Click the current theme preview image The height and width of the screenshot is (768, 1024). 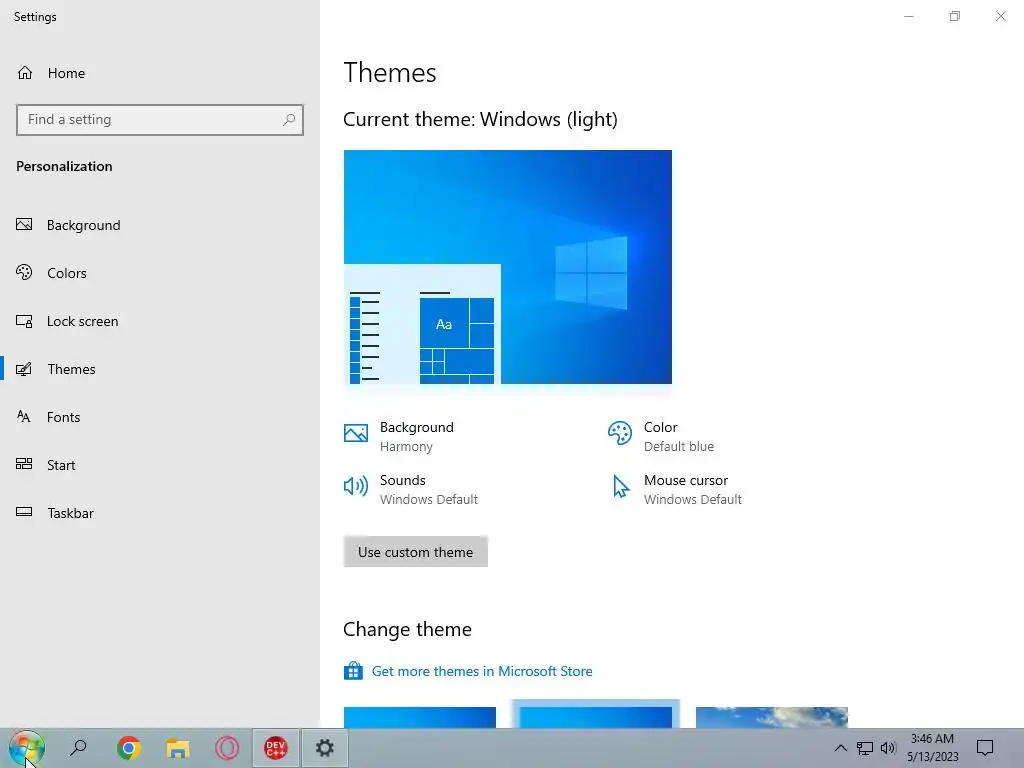click(x=507, y=267)
